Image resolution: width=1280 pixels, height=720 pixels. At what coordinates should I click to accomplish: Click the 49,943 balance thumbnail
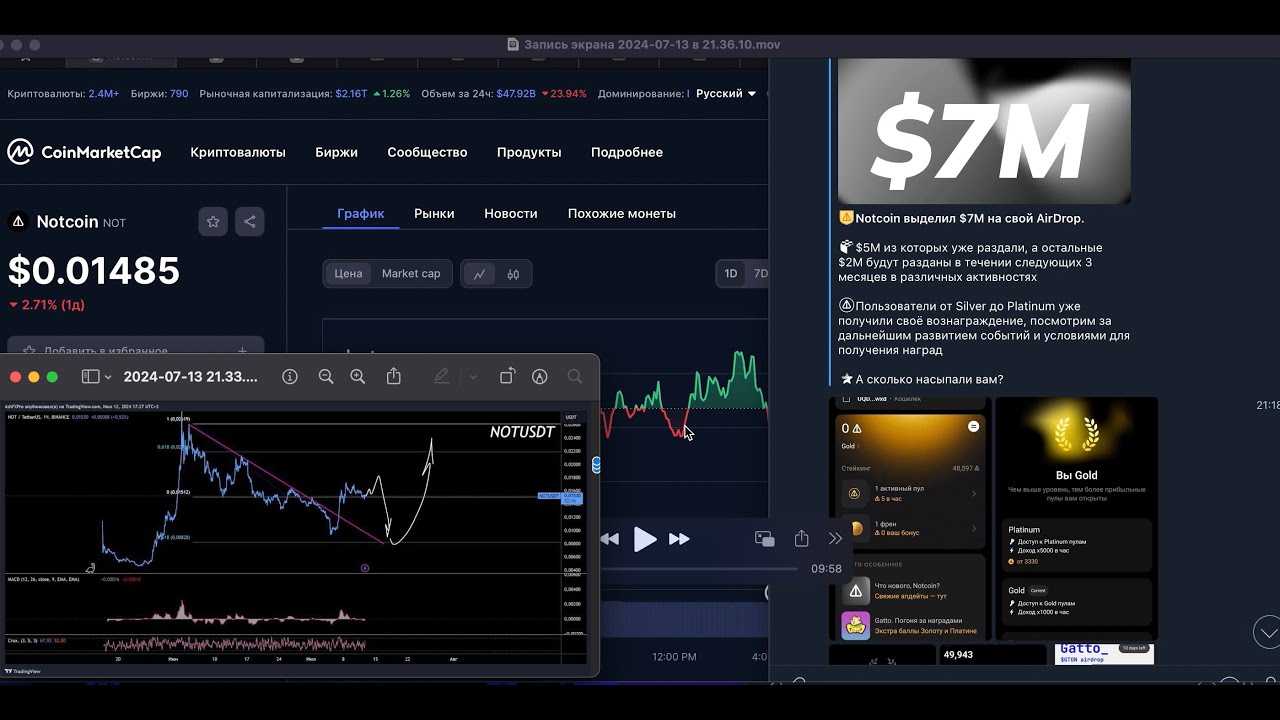(x=992, y=655)
